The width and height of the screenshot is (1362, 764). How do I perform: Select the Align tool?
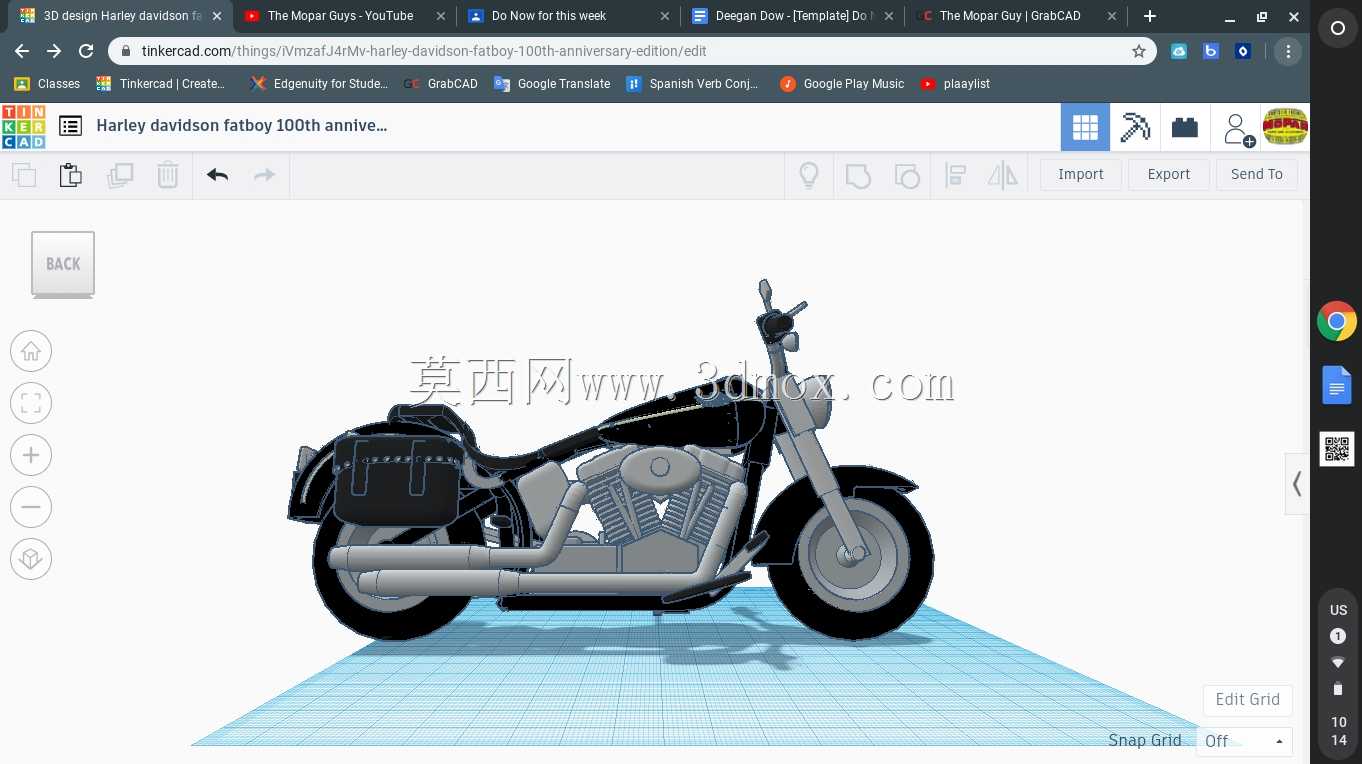[956, 175]
